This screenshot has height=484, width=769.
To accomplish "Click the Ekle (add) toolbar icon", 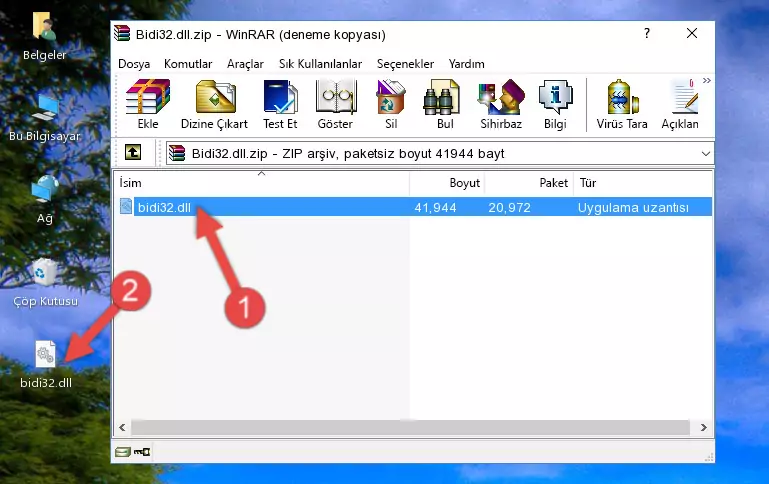I will pos(148,104).
